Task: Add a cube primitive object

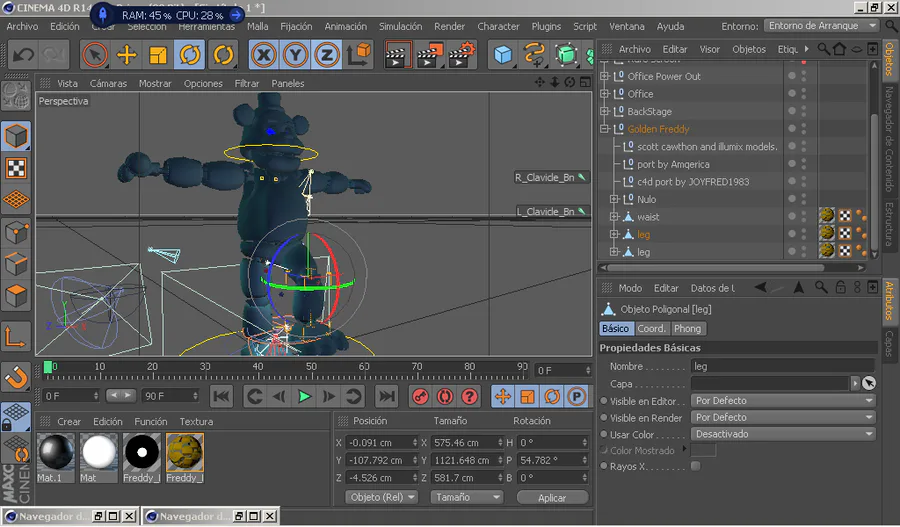Action: click(503, 55)
